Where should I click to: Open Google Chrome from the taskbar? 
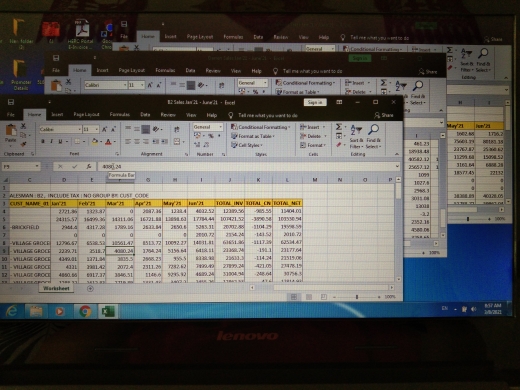pyautogui.click(x=85, y=311)
